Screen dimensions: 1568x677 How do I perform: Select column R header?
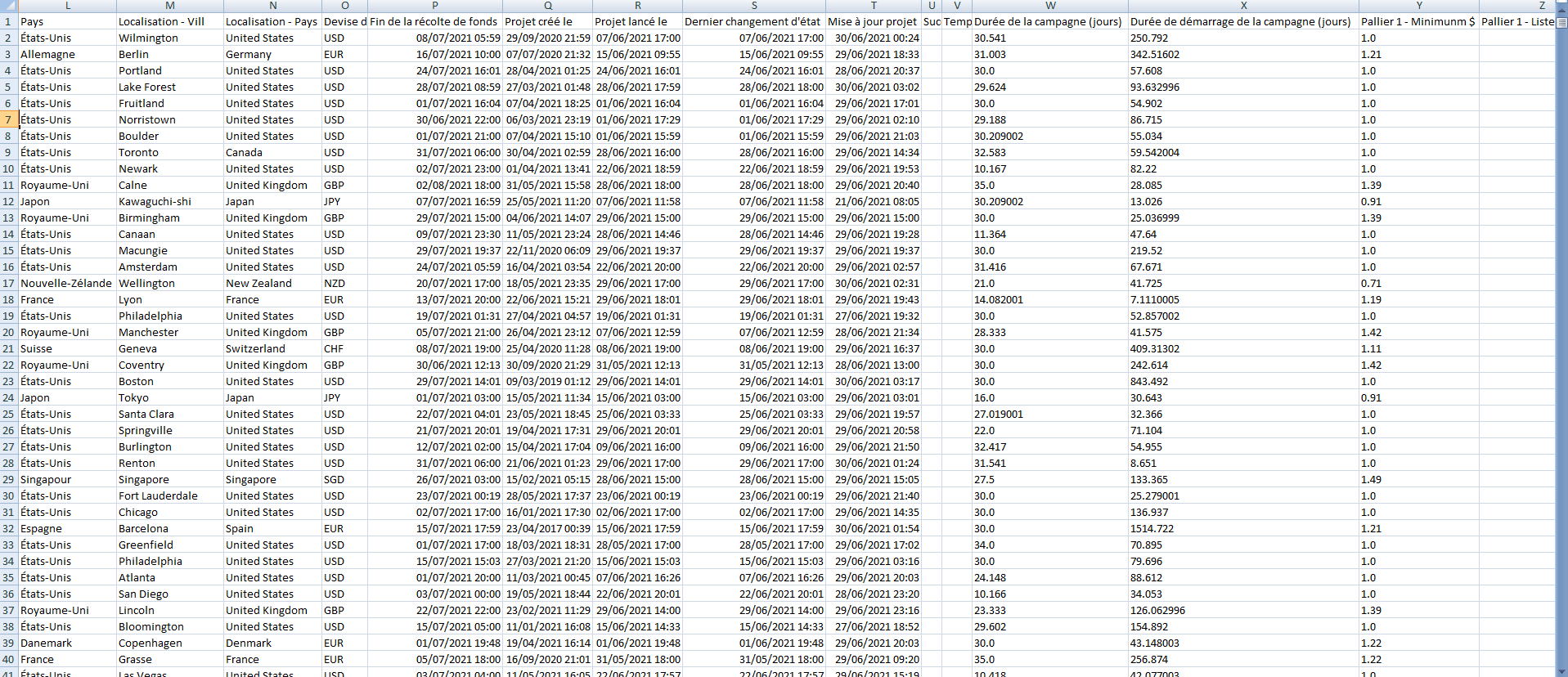[x=638, y=6]
